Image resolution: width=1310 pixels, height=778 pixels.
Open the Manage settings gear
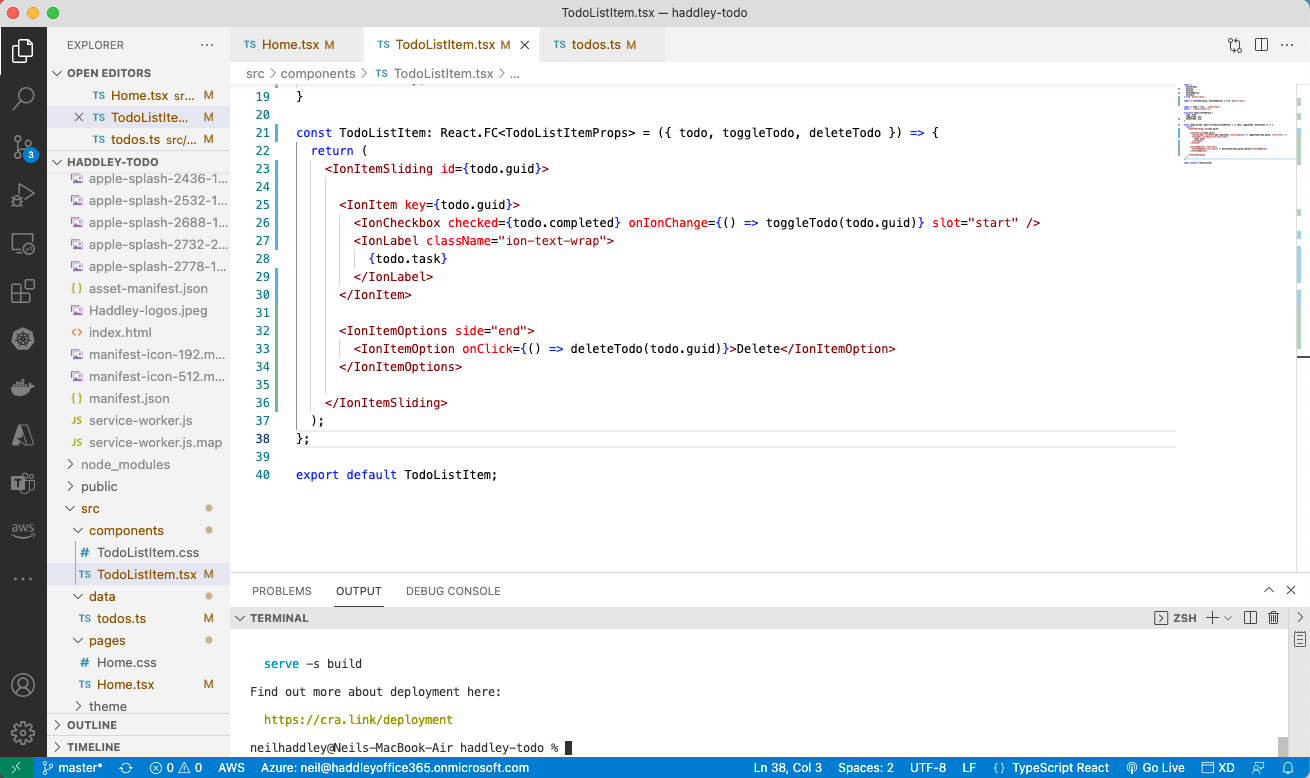23,731
